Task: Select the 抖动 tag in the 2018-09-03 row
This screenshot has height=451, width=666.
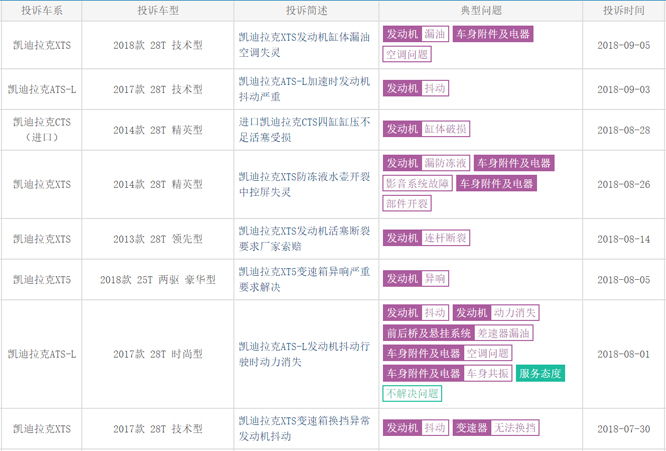Action: [x=435, y=88]
